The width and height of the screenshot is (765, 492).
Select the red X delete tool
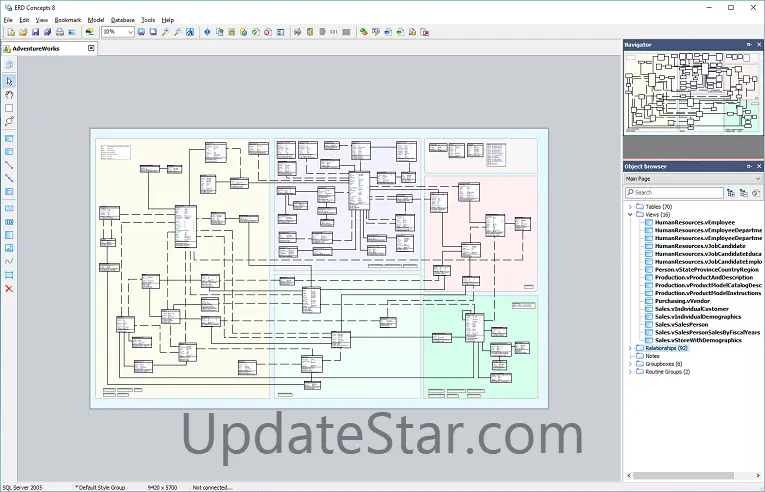pos(9,288)
